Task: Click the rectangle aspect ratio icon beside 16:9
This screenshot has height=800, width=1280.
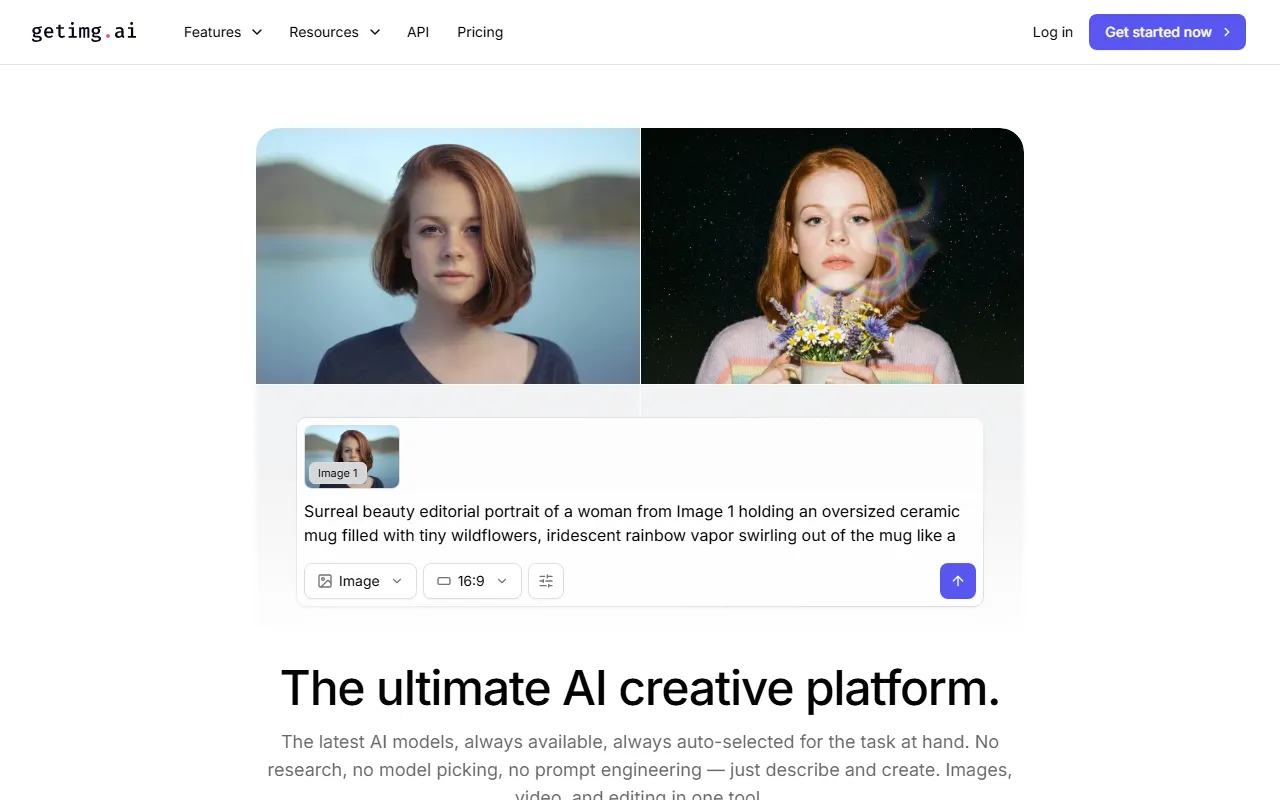Action: [444, 581]
